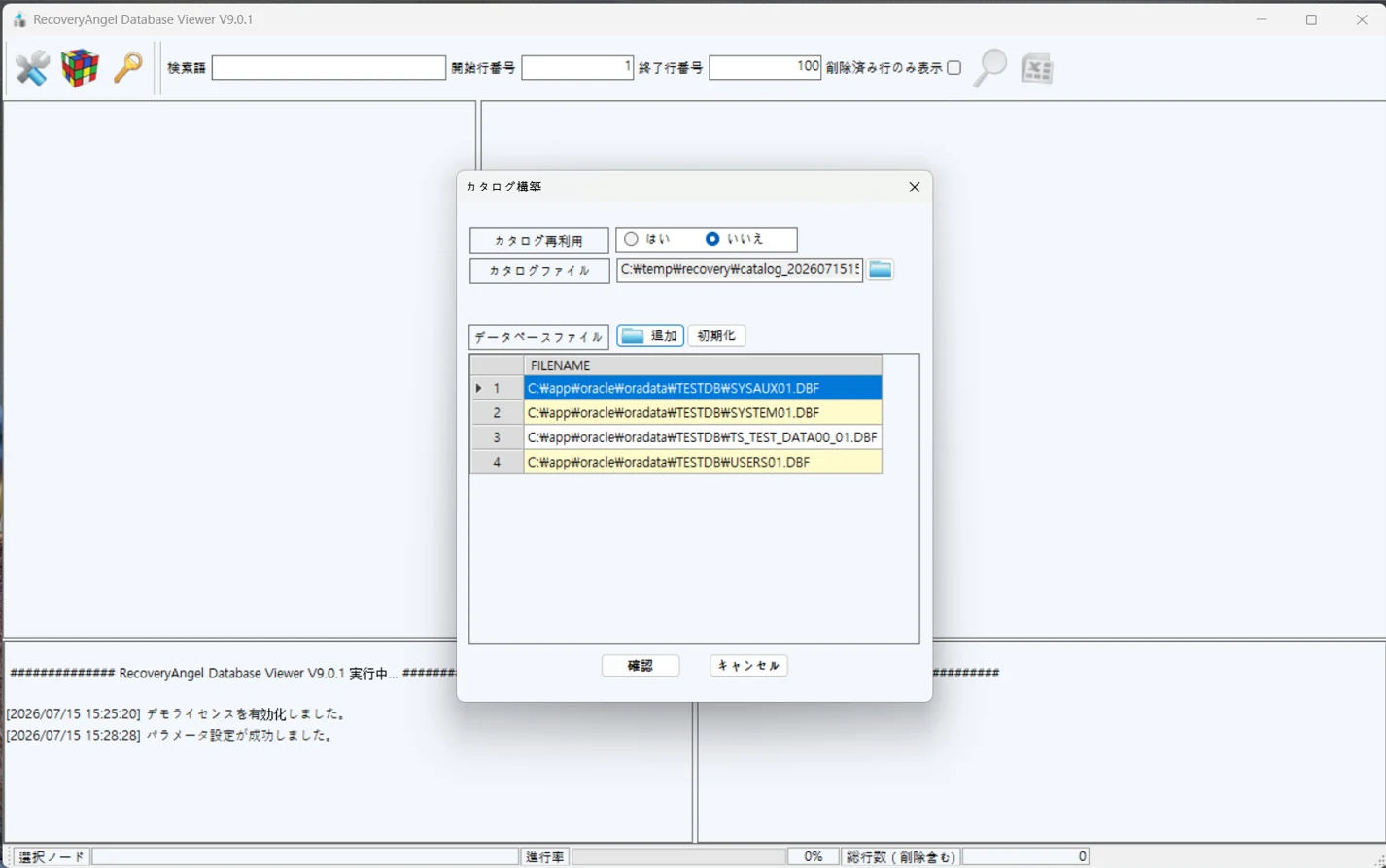Confirm the catalog build with 確認

pos(641,666)
